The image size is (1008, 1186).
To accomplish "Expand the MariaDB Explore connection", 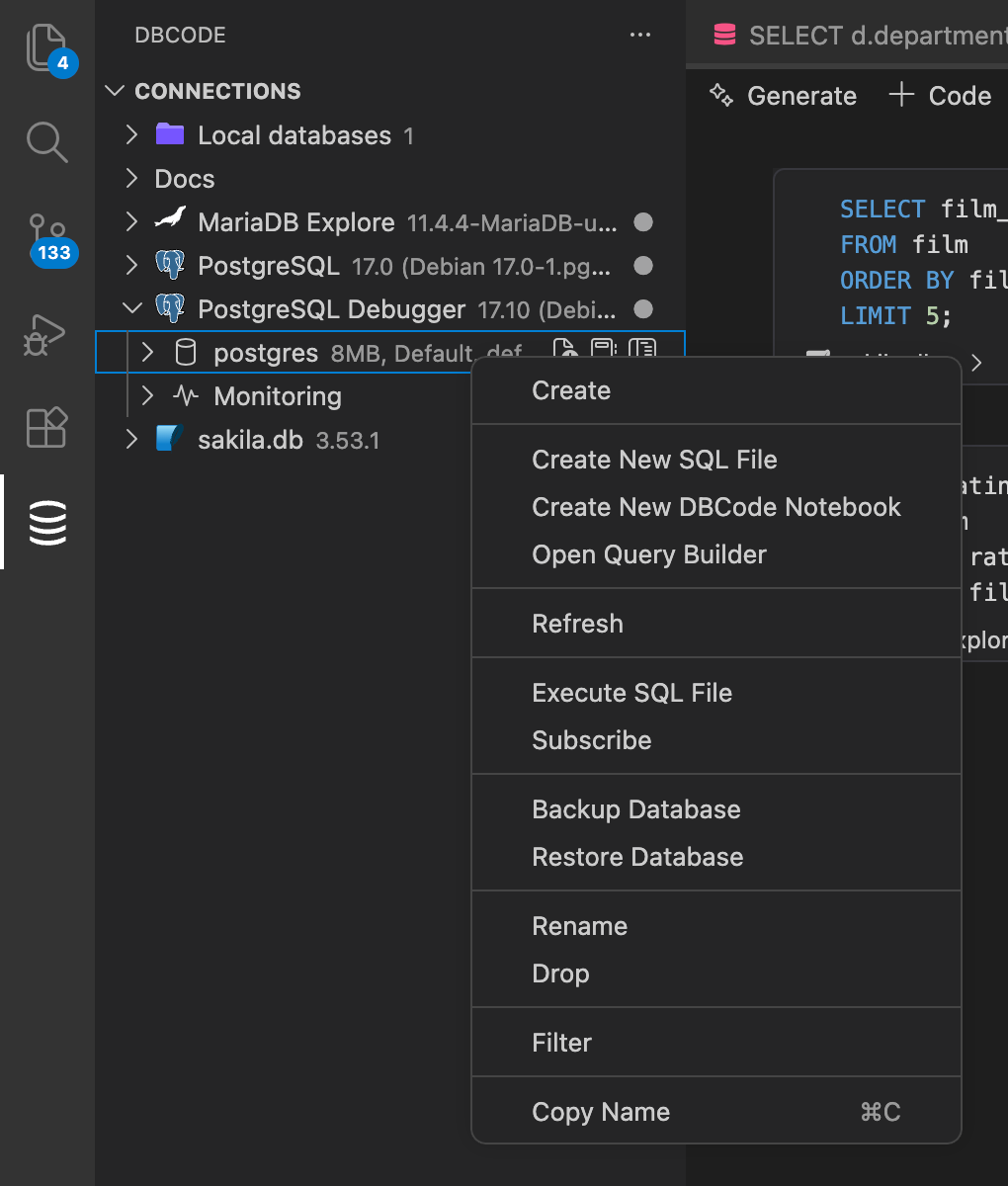I will [x=131, y=221].
